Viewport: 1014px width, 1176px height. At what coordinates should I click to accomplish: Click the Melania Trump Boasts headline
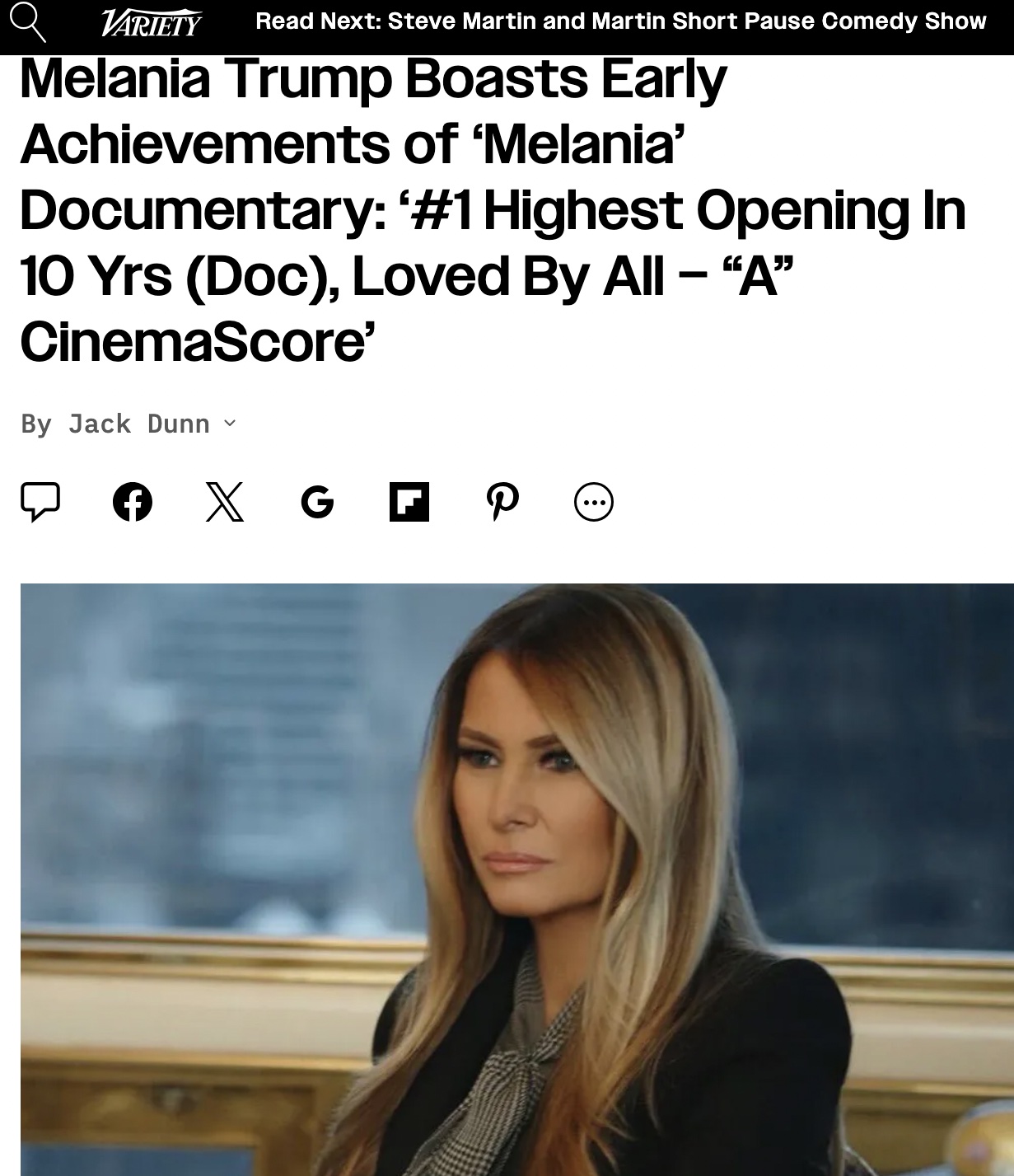click(493, 209)
